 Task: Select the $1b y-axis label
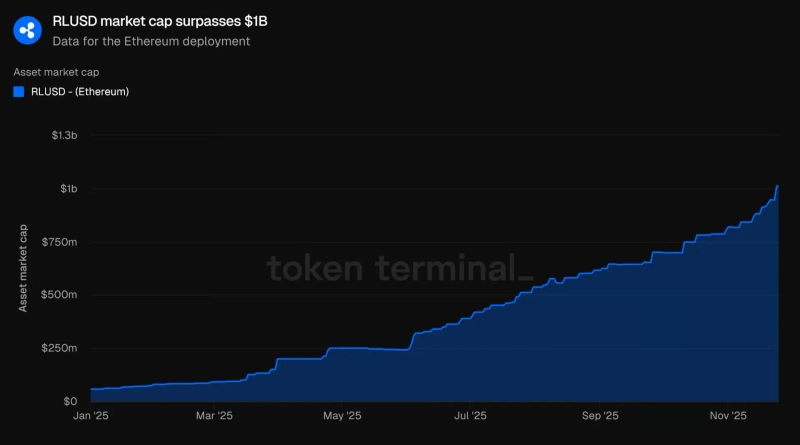point(68,189)
